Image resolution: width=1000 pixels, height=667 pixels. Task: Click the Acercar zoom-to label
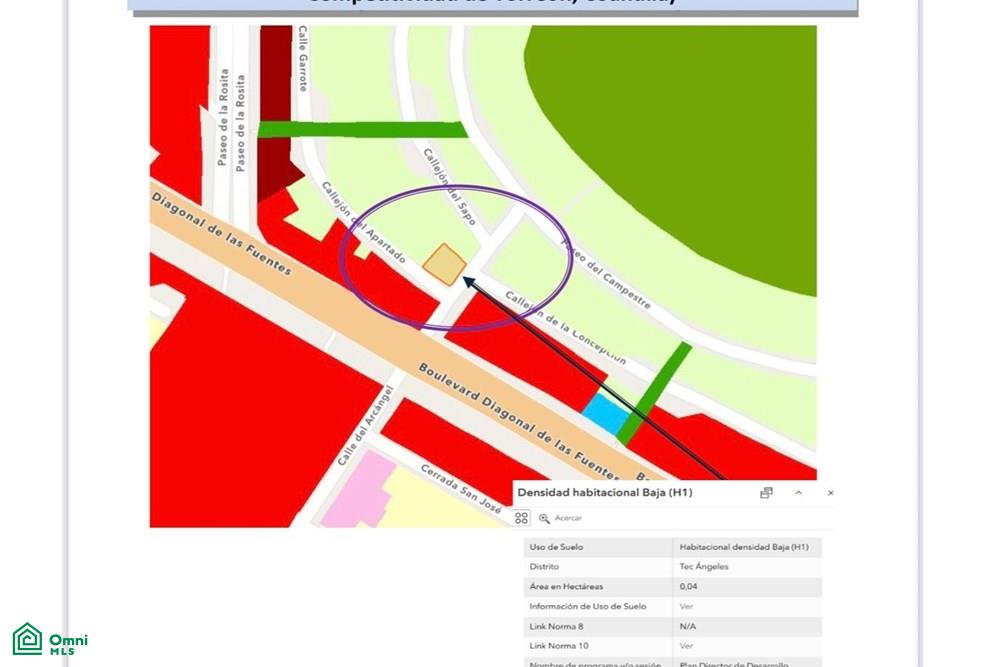point(568,518)
